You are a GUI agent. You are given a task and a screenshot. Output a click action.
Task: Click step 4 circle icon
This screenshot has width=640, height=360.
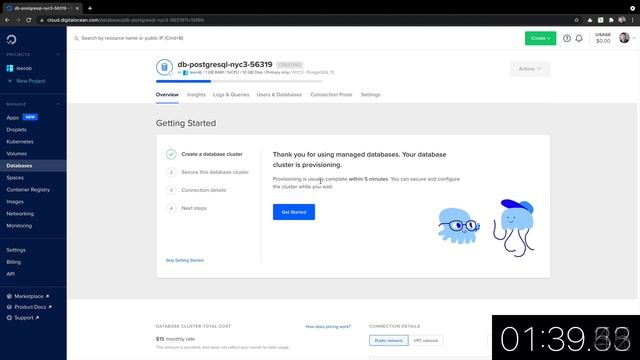(171, 208)
